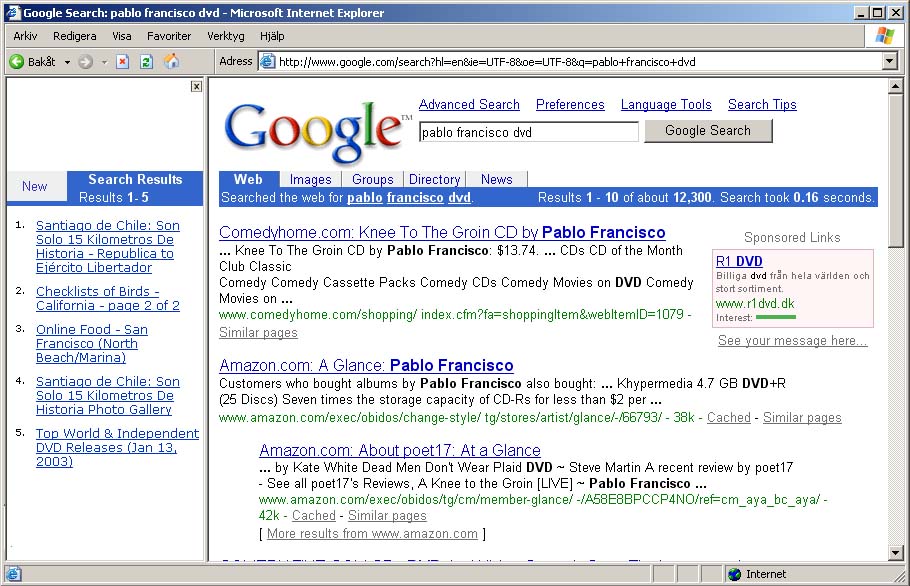Open Checklists of Birds California side result

tap(108, 298)
